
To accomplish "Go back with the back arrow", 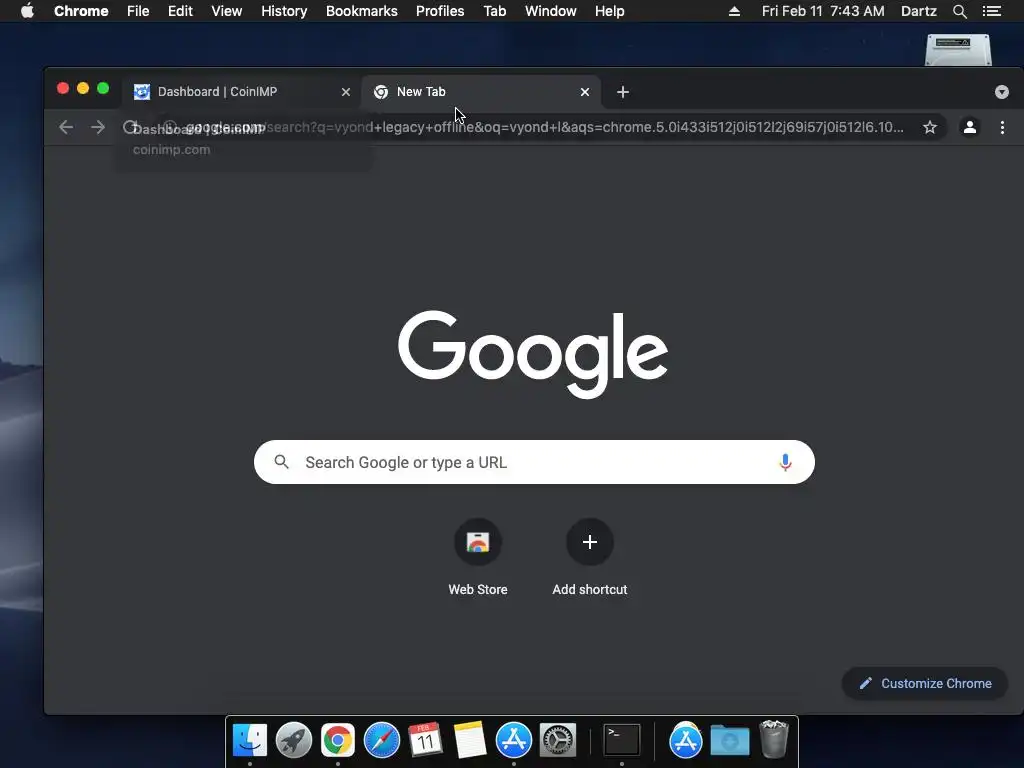I will coord(66,127).
